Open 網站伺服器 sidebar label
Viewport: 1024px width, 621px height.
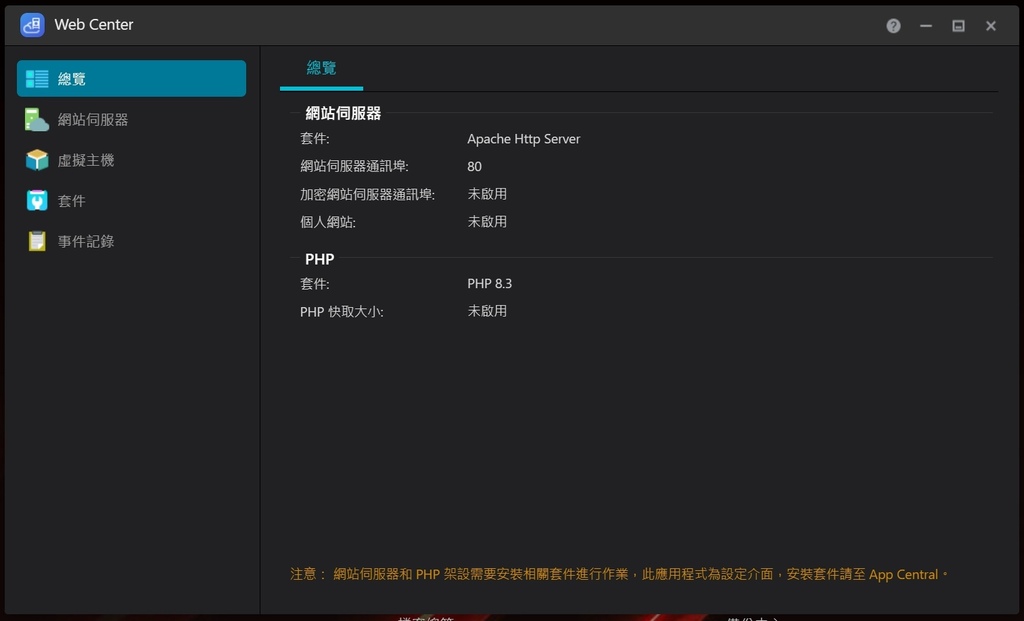pyautogui.click(x=93, y=119)
